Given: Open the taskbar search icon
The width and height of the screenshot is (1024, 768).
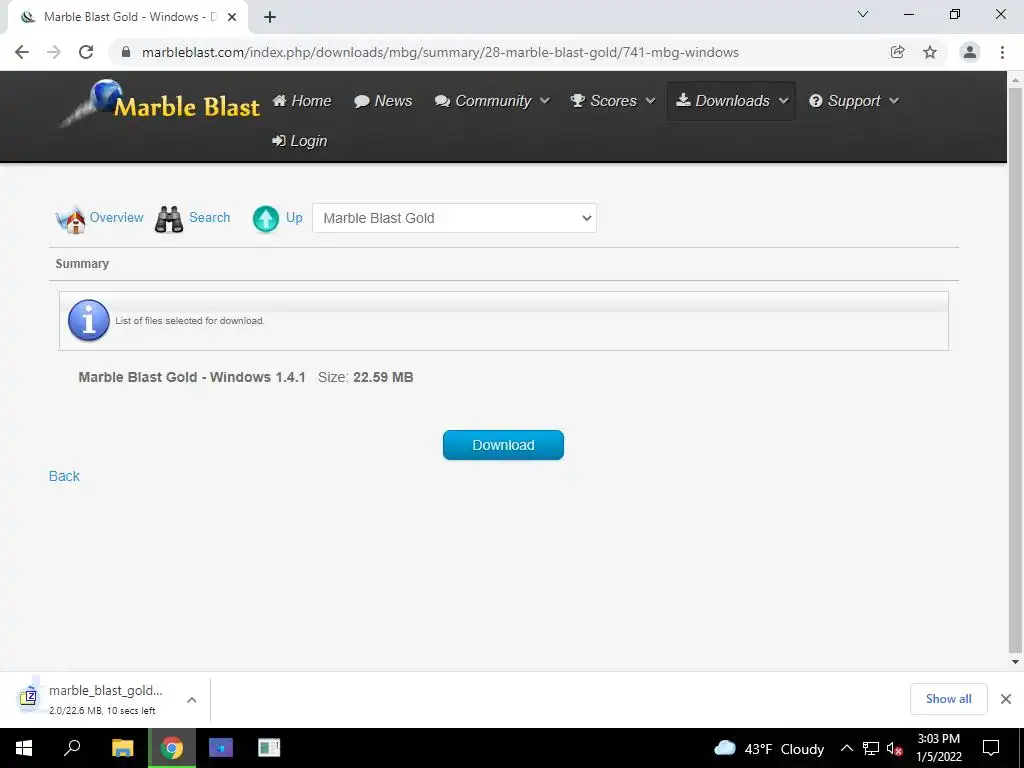Looking at the screenshot, I should tap(72, 748).
